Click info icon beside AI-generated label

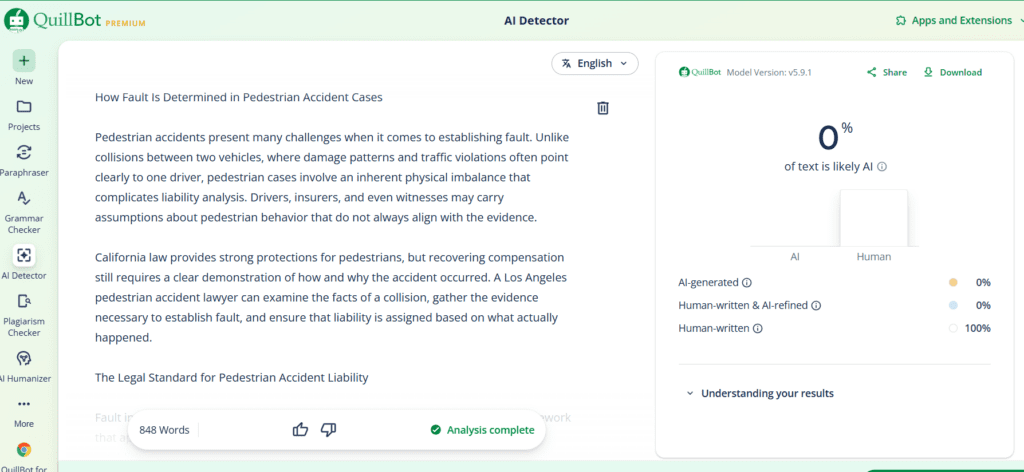click(x=747, y=283)
